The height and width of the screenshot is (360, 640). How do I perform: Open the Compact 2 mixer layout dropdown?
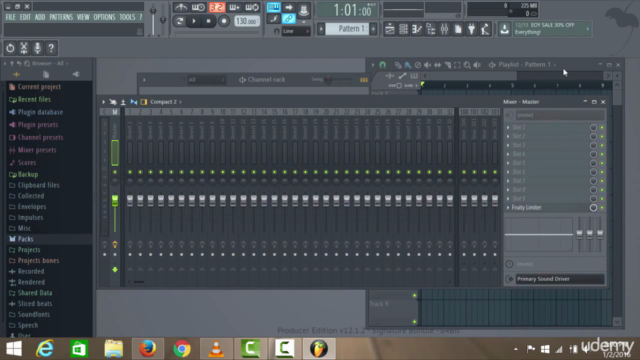166,102
